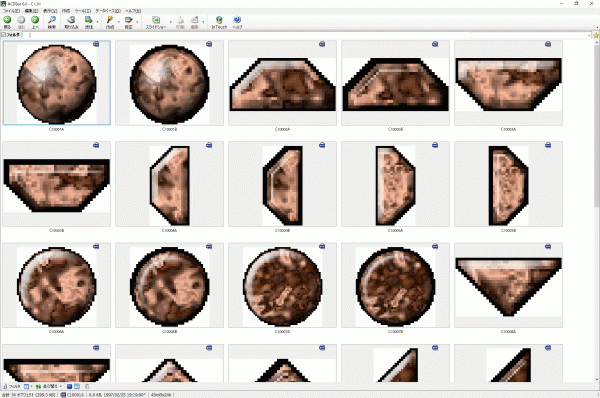Click the favorites star at the path bar end

pyautogui.click(x=596, y=35)
